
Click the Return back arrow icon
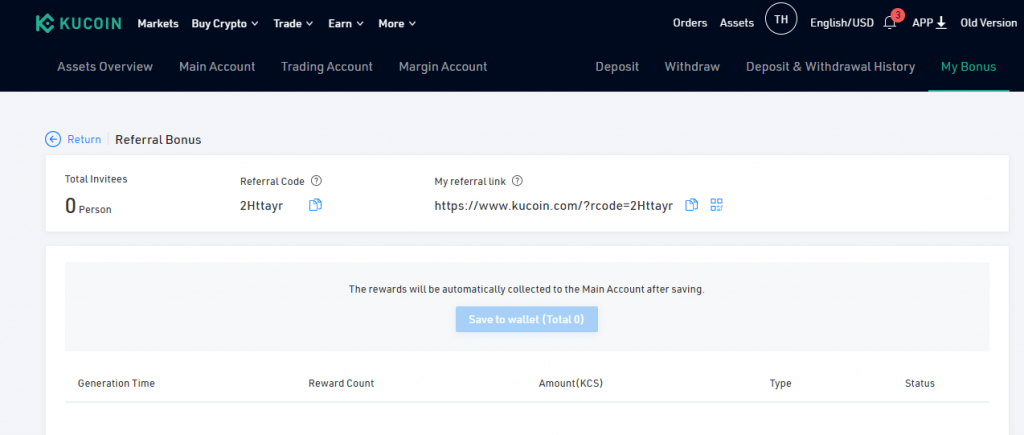coord(53,139)
